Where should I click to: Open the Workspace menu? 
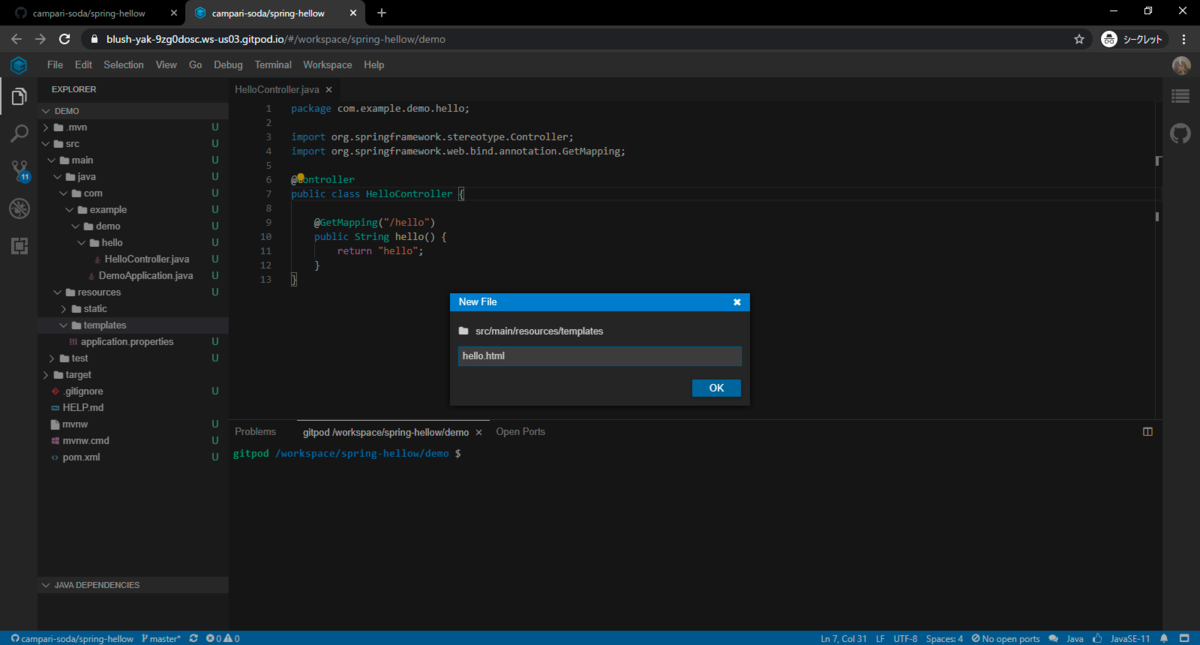[328, 65]
